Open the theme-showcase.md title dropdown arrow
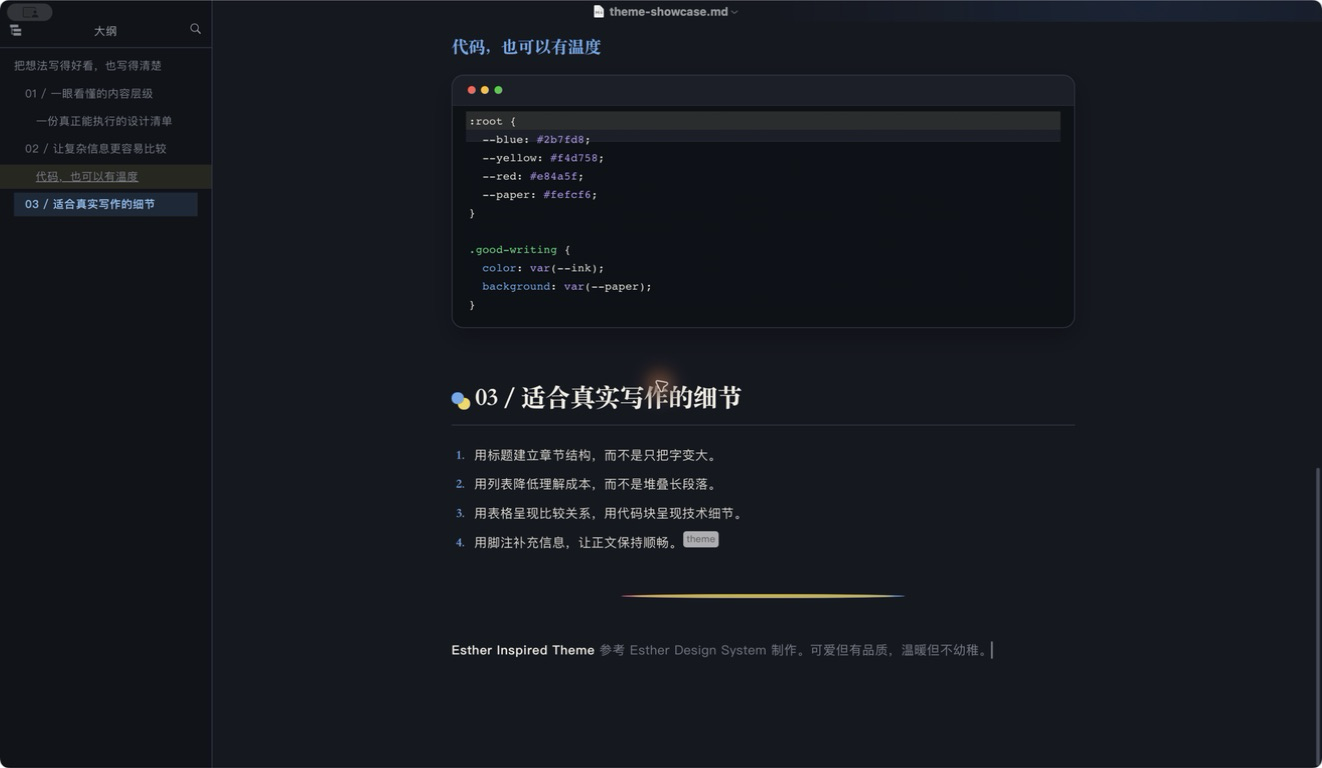Screen dimensions: 1322x768 pos(734,12)
